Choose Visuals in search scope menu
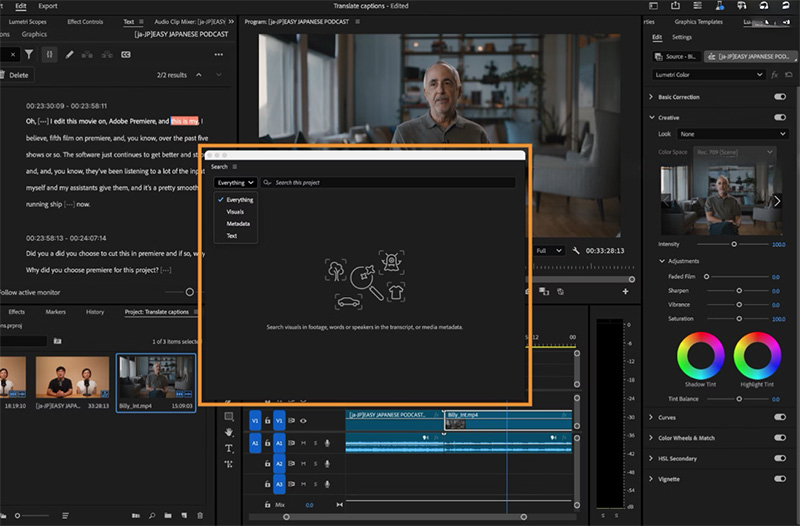This screenshot has width=800, height=526. click(x=235, y=212)
